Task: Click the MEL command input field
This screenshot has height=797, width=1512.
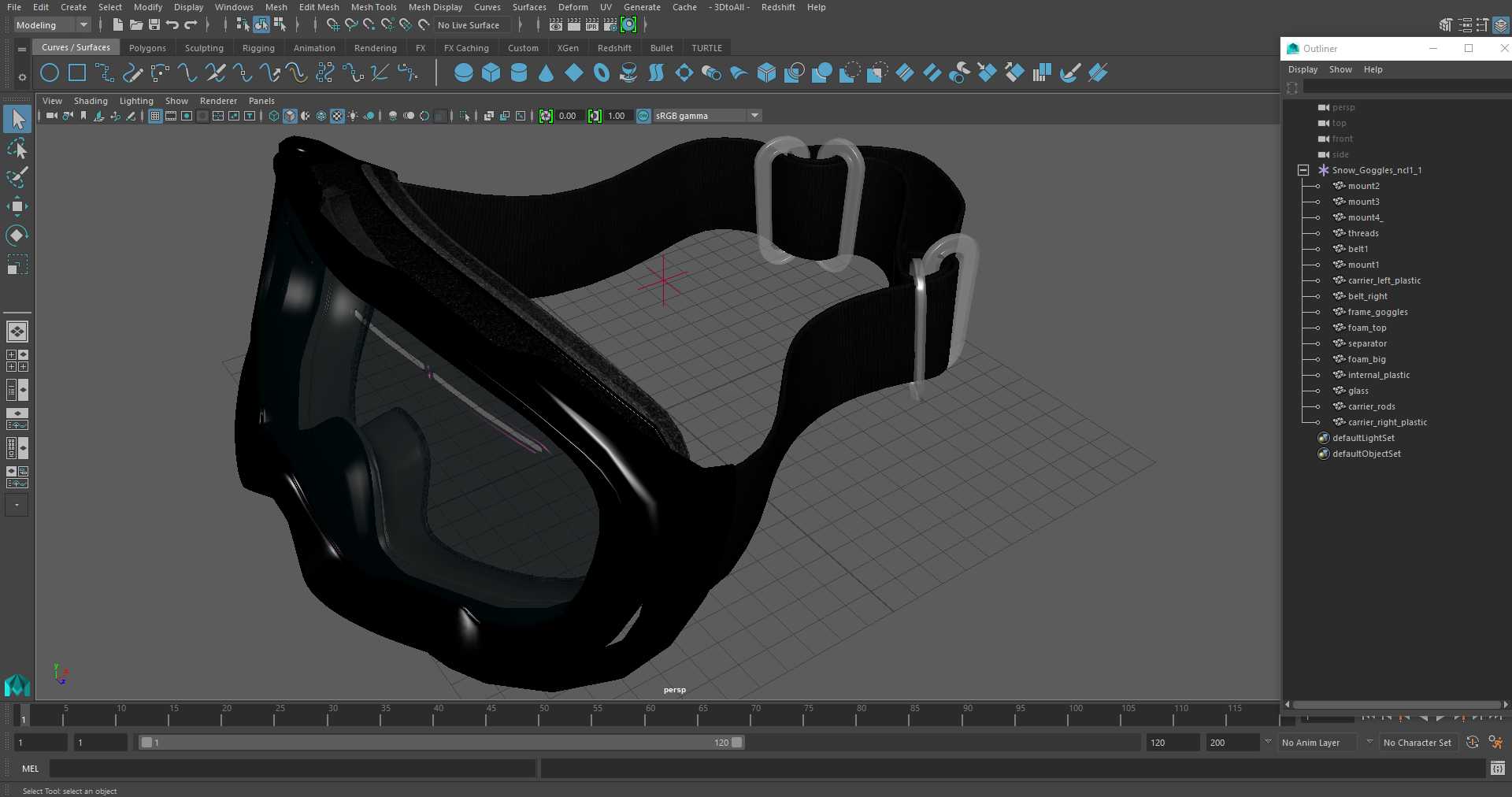Action: tap(293, 768)
